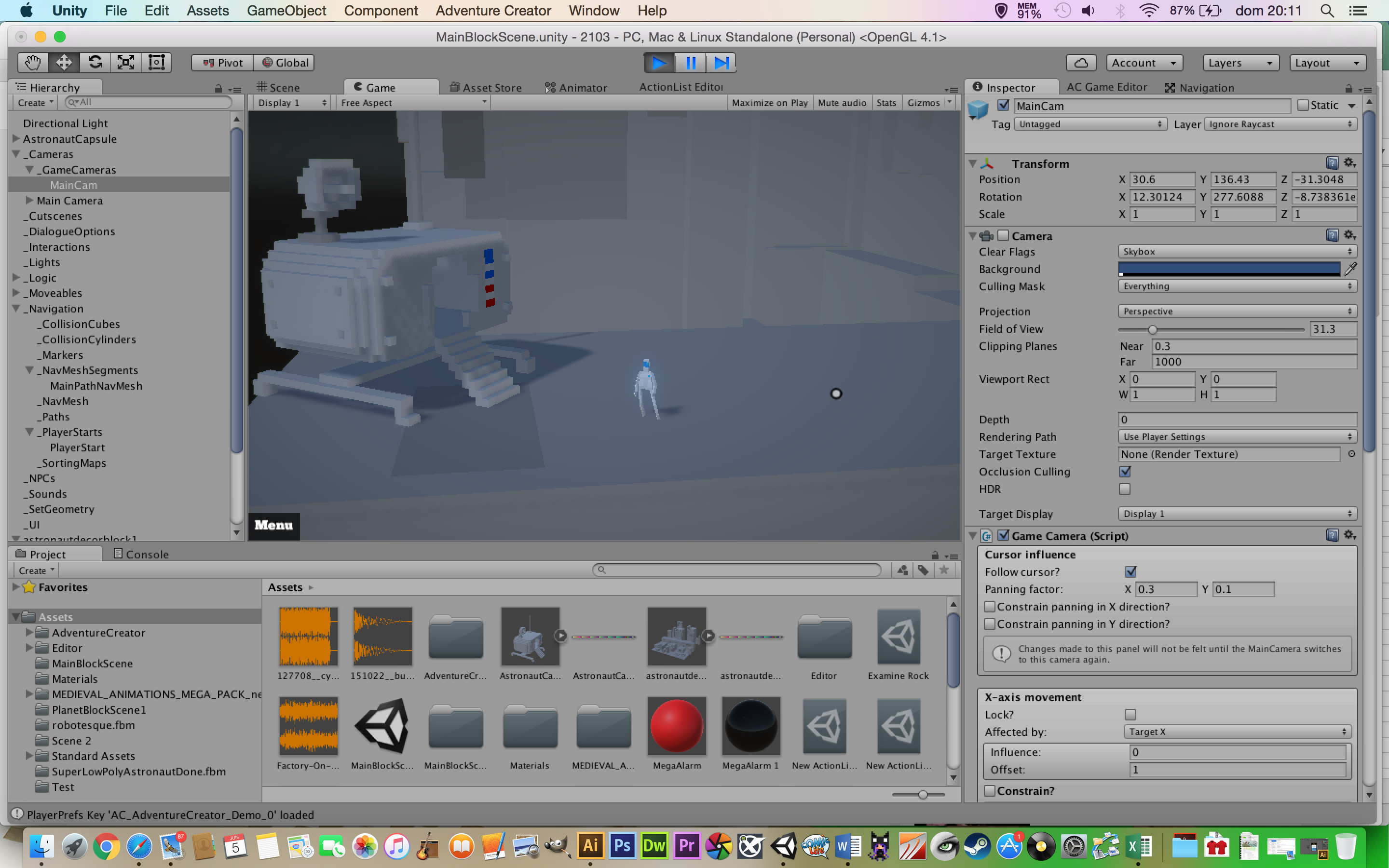Click Maximize on Play button
This screenshot has height=868, width=1389.
coord(770,103)
